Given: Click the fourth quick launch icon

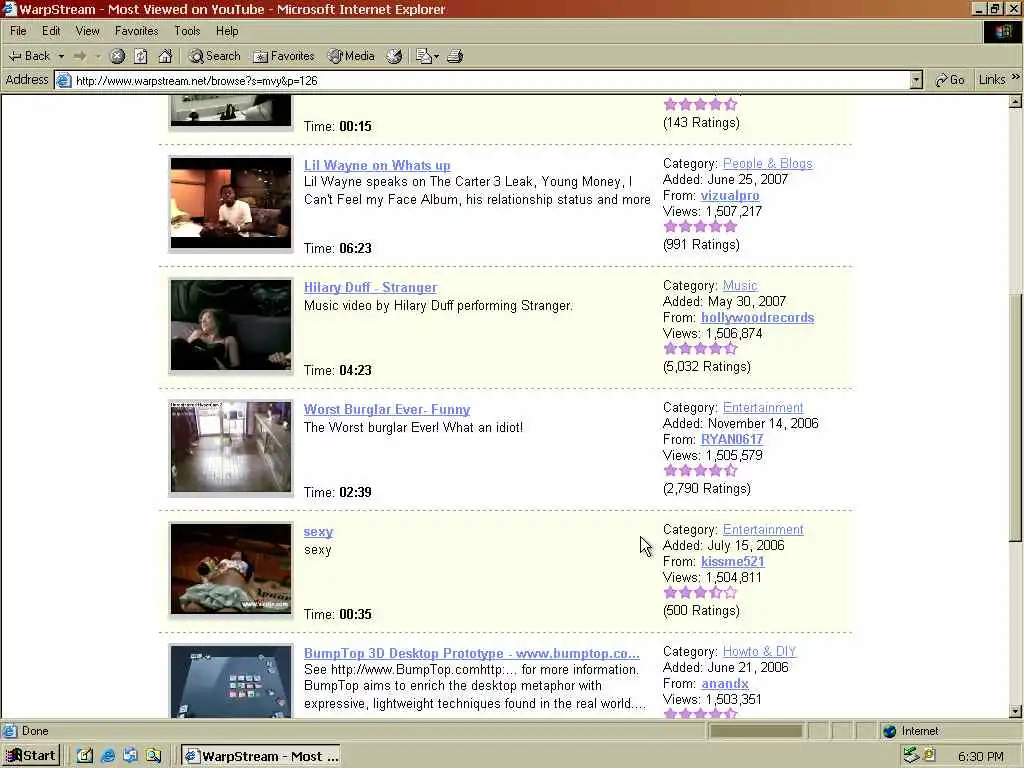Looking at the screenshot, I should [153, 756].
